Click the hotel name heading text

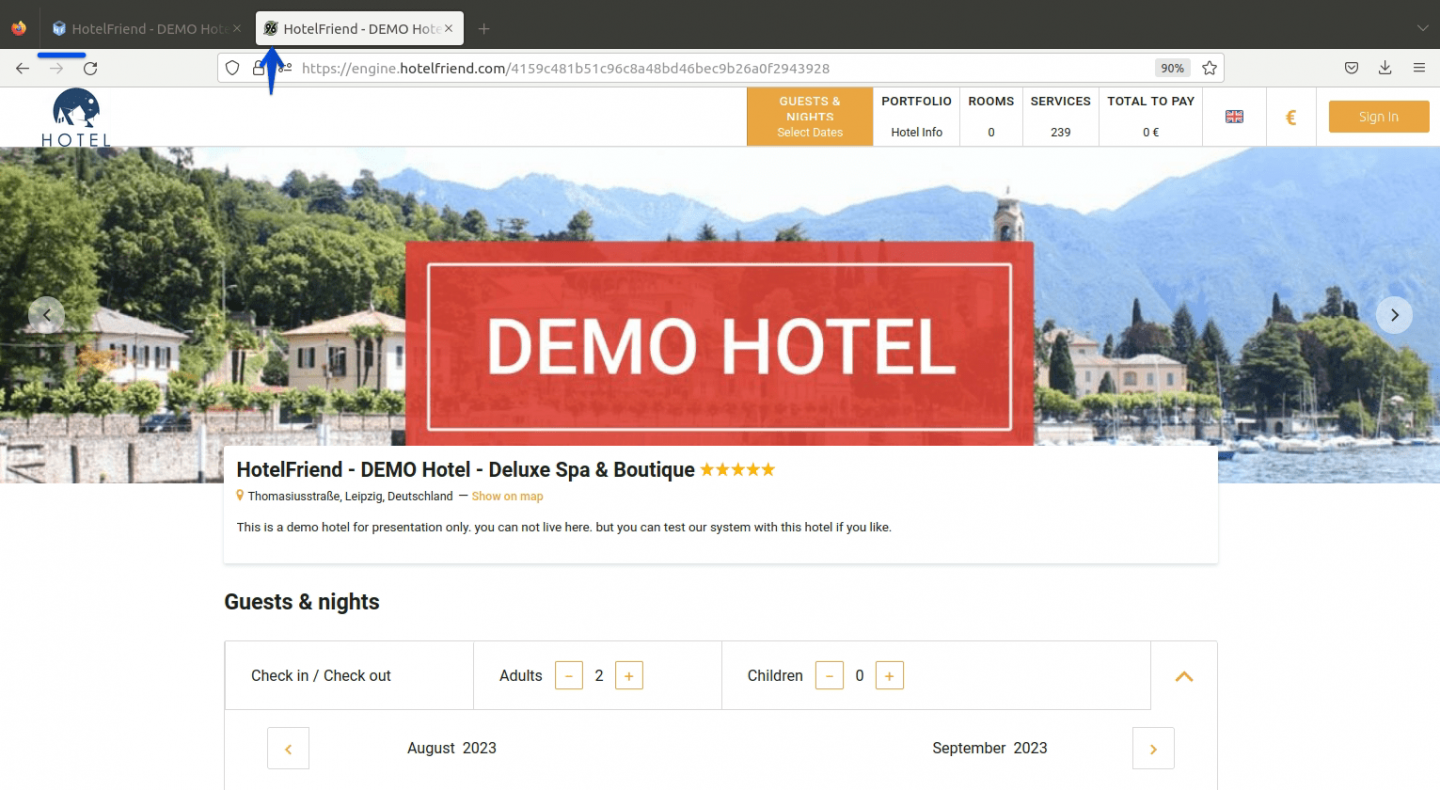coord(466,470)
